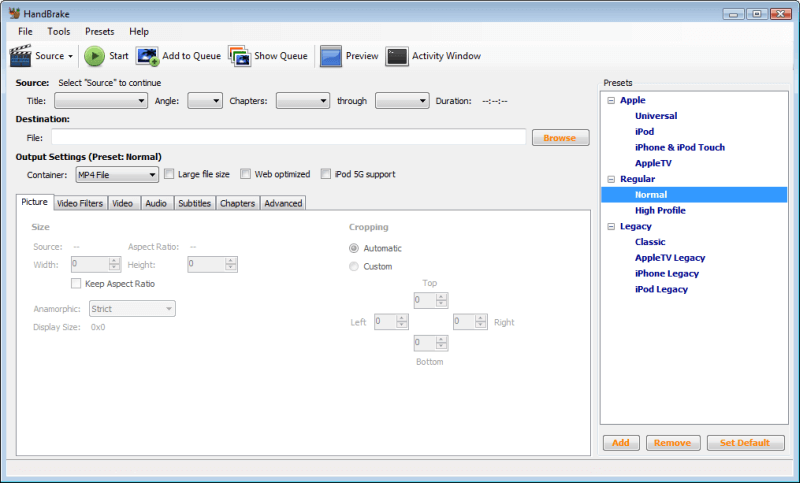Image resolution: width=800 pixels, height=483 pixels.
Task: Click the Show Queue label
Action: (x=281, y=56)
